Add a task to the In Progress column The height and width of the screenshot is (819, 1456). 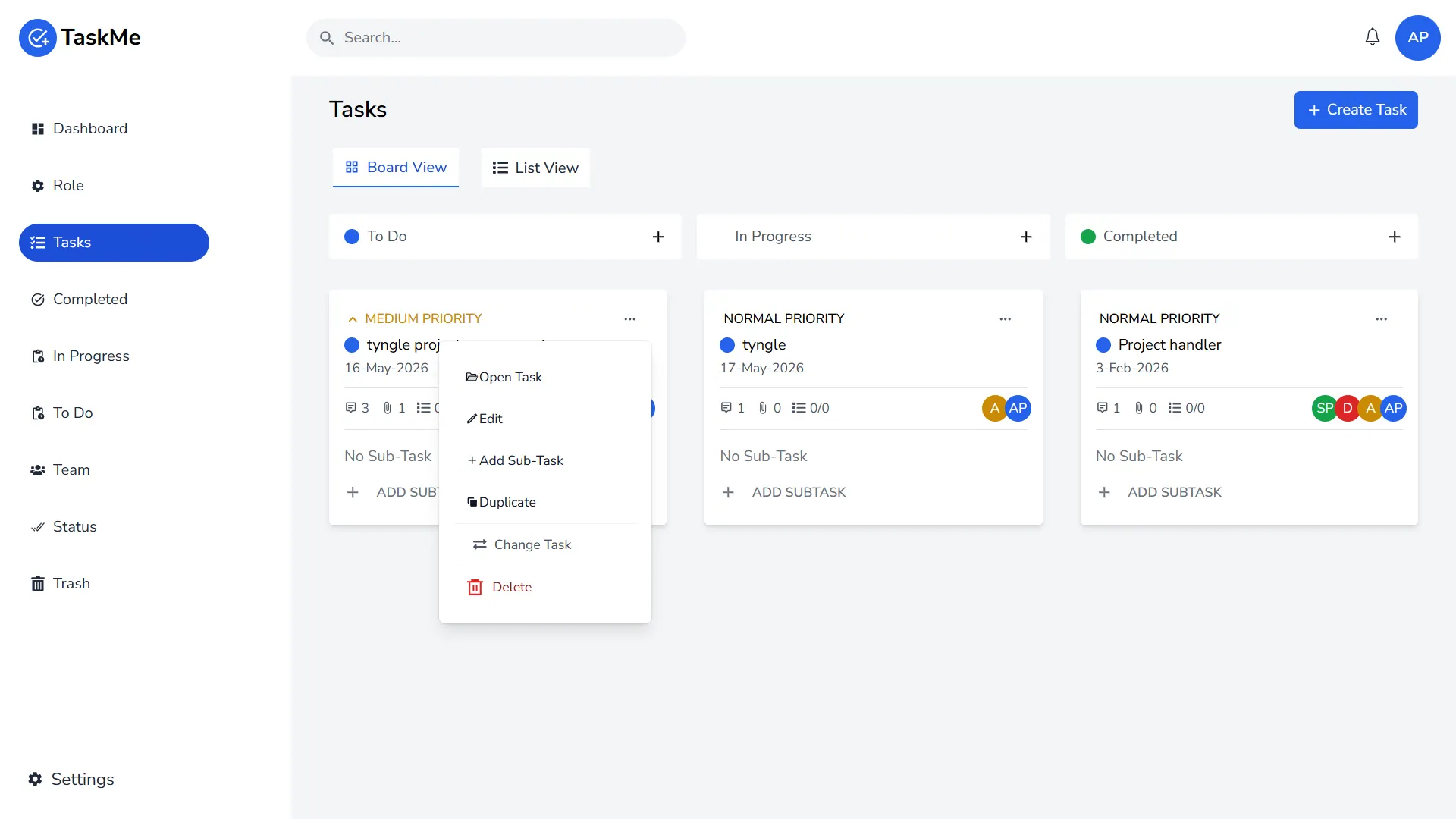click(1026, 237)
